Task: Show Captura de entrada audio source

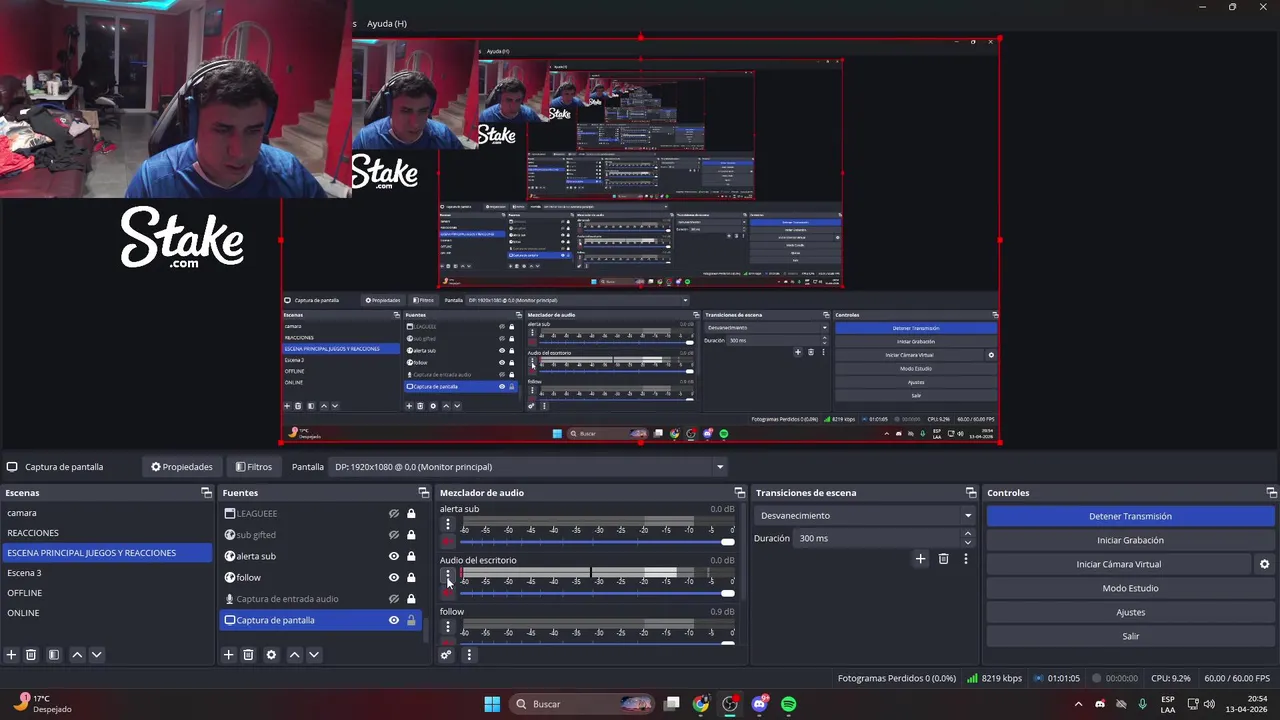Action: (394, 599)
